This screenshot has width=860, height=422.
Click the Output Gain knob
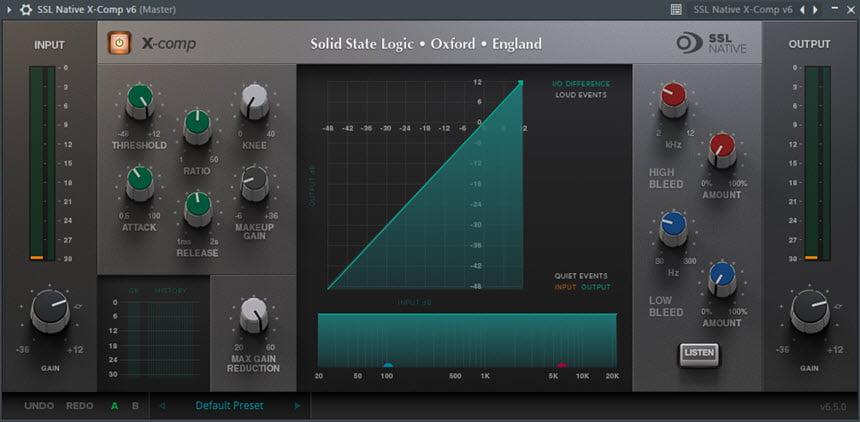pyautogui.click(x=810, y=312)
